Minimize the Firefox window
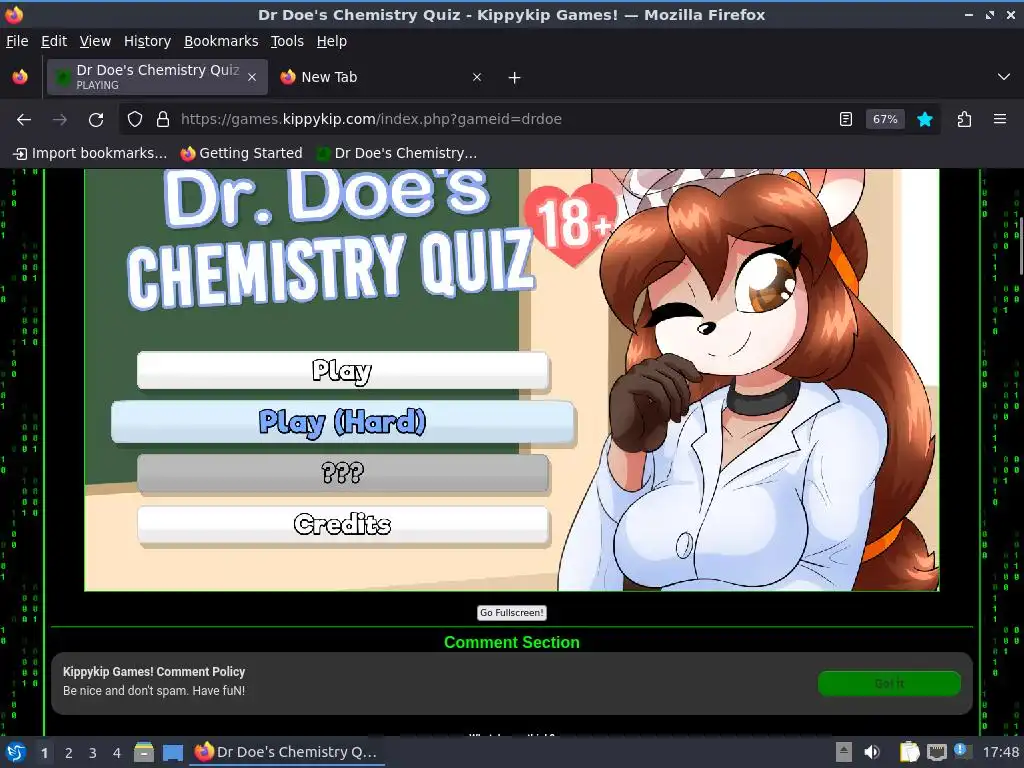1024x768 pixels. 969,14
